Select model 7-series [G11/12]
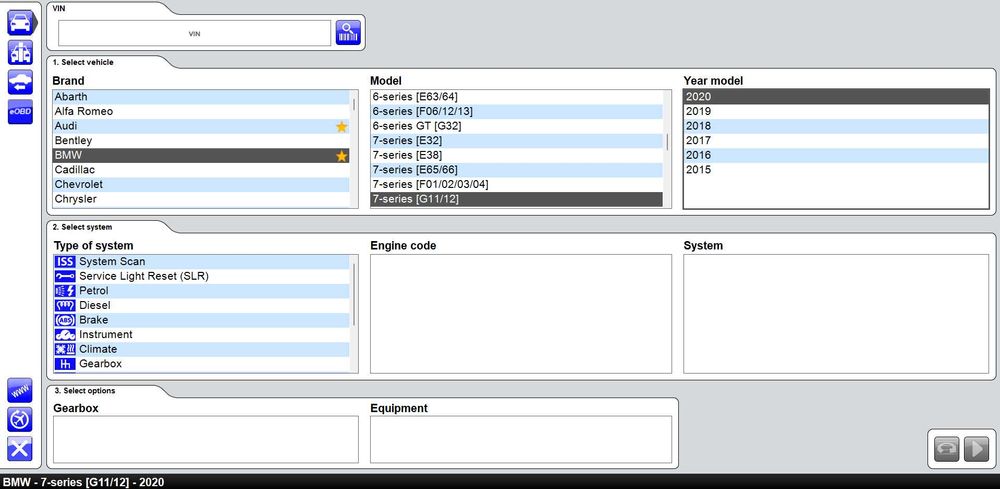Viewport: 1000px width, 489px height. 517,199
